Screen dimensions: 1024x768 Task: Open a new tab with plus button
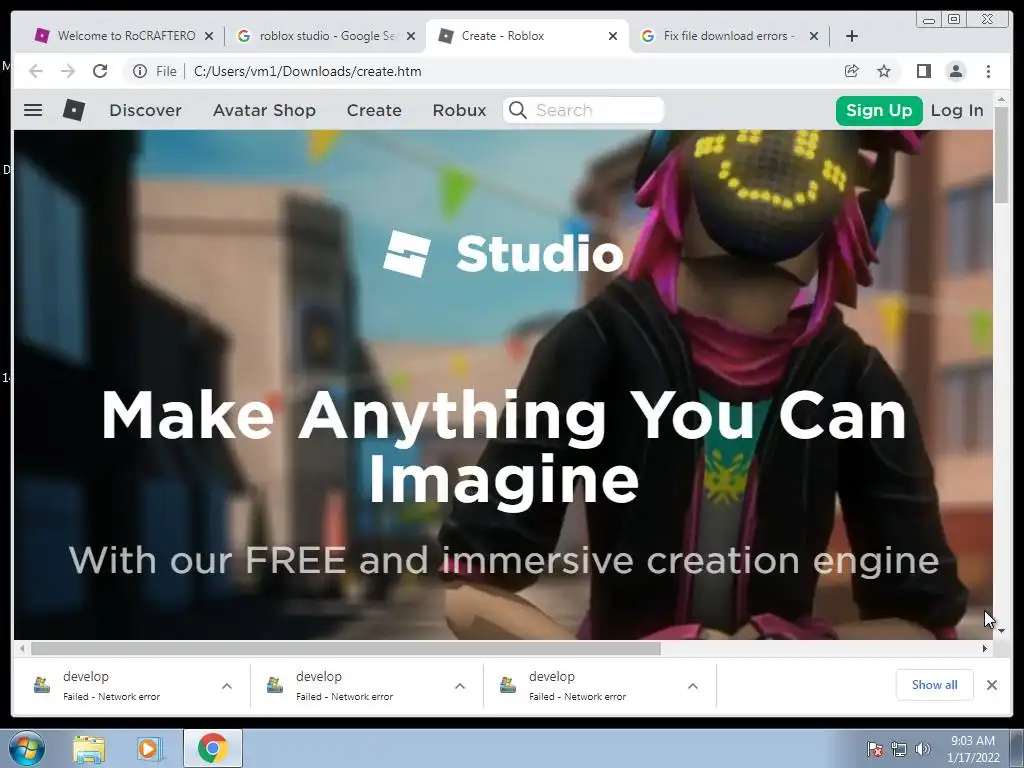pos(852,36)
